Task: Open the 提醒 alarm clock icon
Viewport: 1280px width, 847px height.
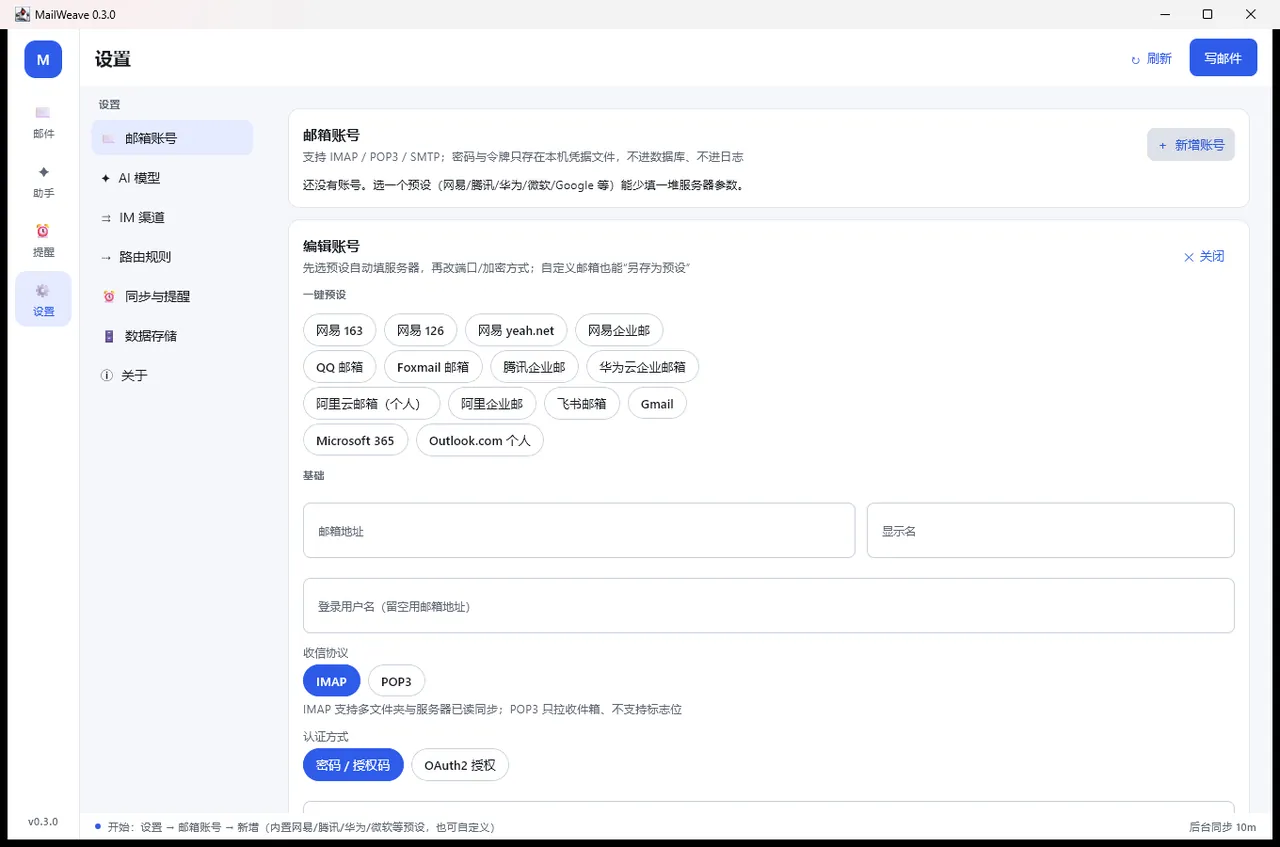Action: coord(43,231)
